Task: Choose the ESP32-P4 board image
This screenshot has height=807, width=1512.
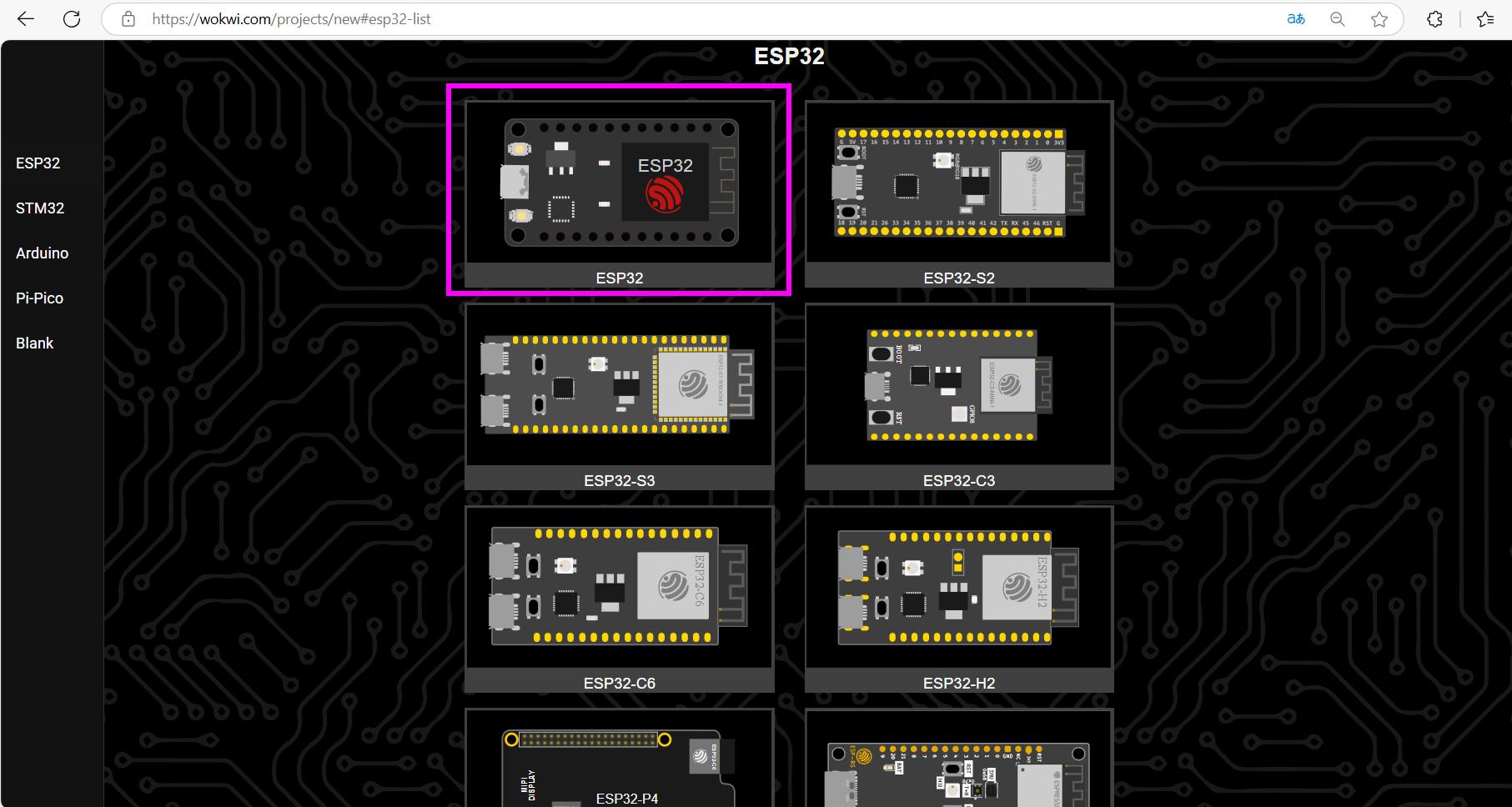Action: (620, 759)
